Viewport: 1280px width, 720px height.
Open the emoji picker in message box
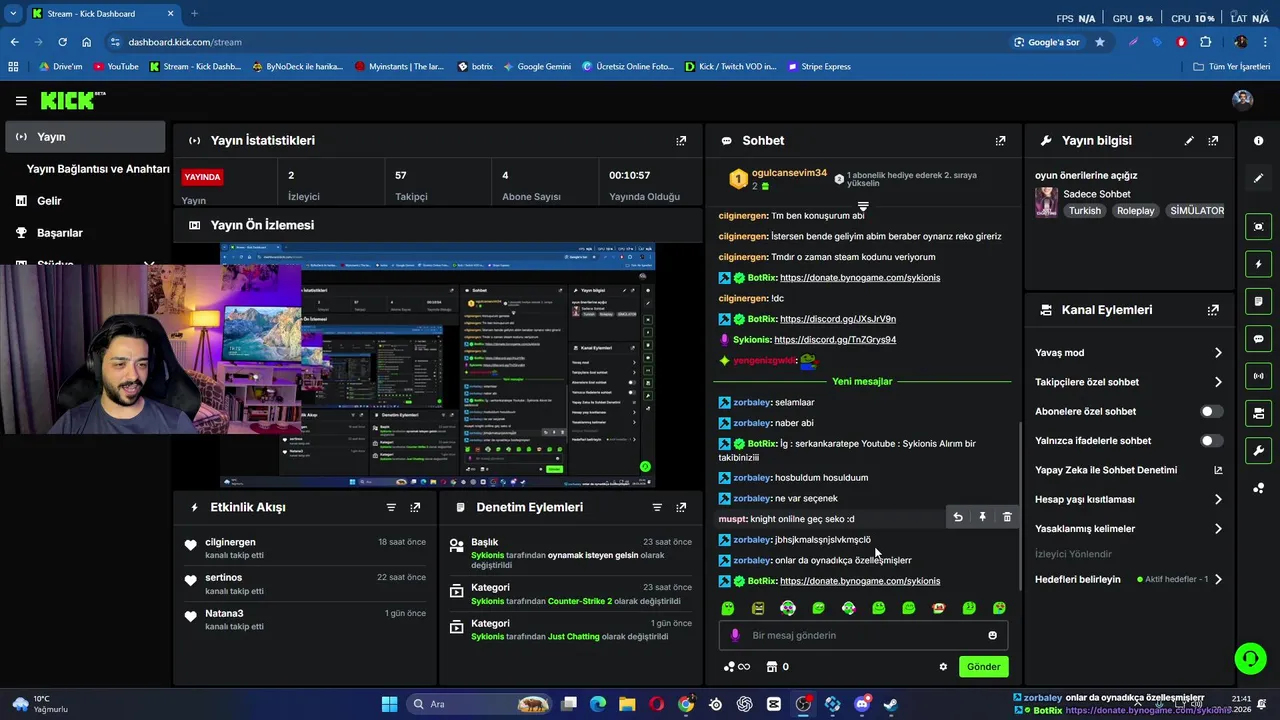coord(992,635)
